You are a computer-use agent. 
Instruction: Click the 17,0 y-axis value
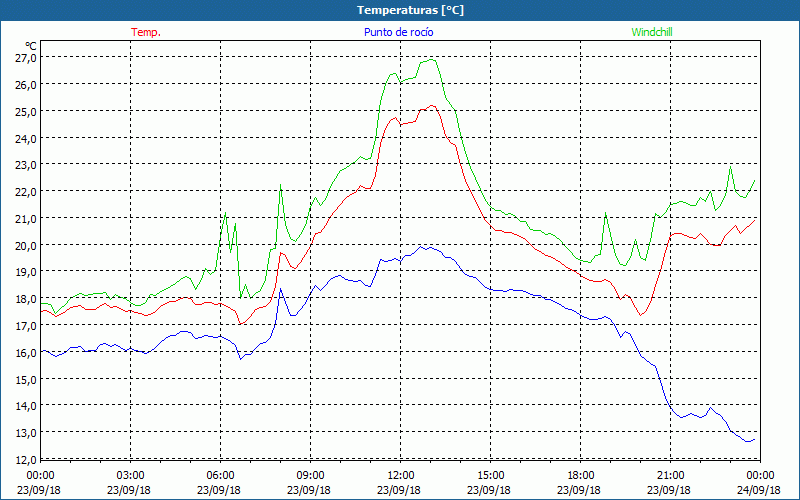26,326
